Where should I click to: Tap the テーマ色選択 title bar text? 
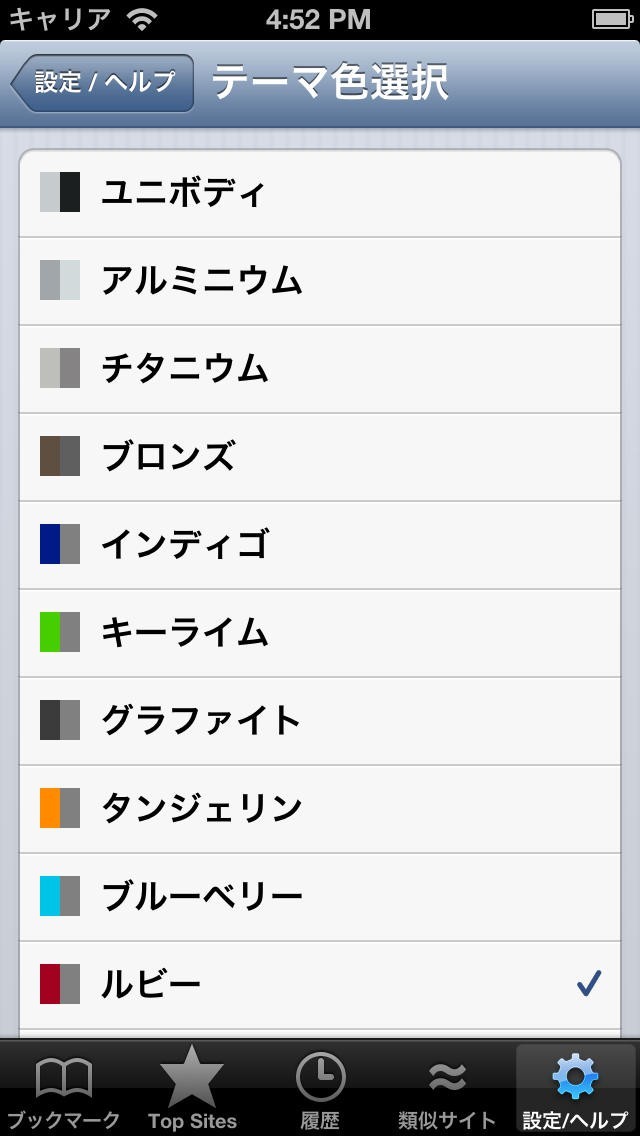click(330, 82)
